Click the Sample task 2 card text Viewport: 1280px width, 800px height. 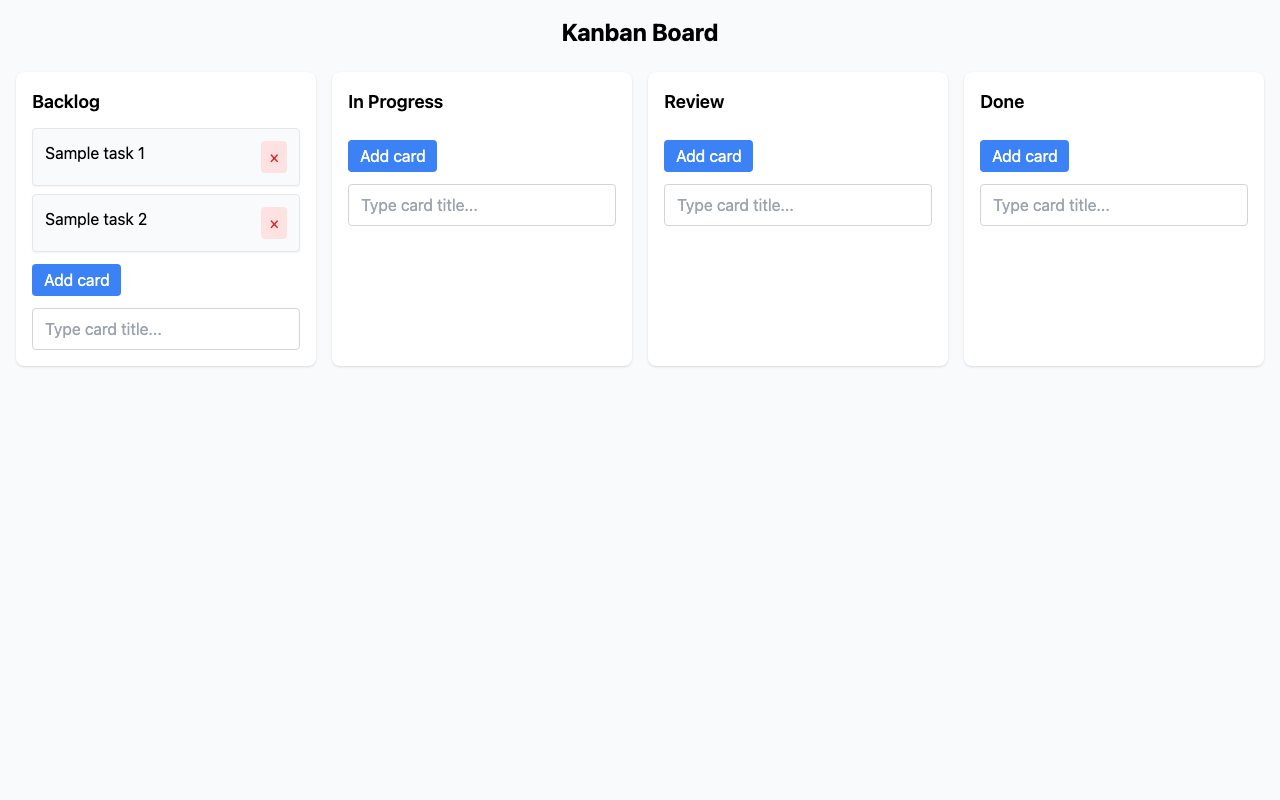96,219
